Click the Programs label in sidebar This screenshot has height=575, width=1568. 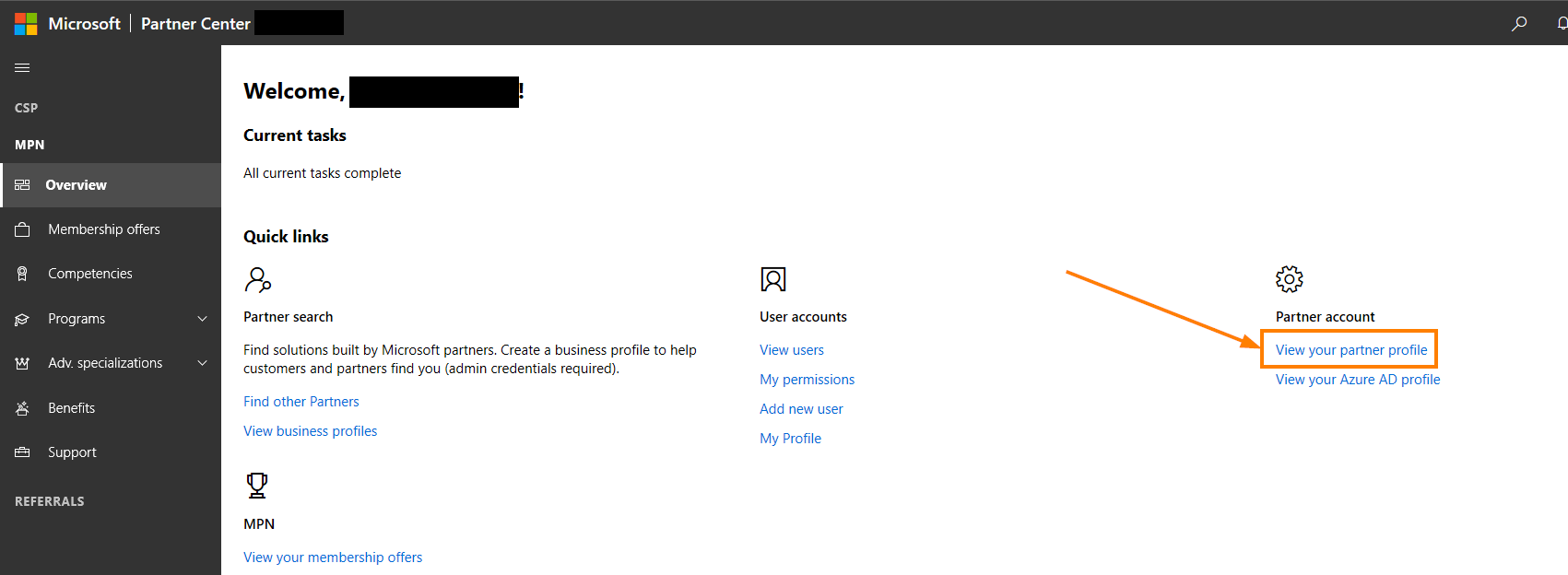77,319
